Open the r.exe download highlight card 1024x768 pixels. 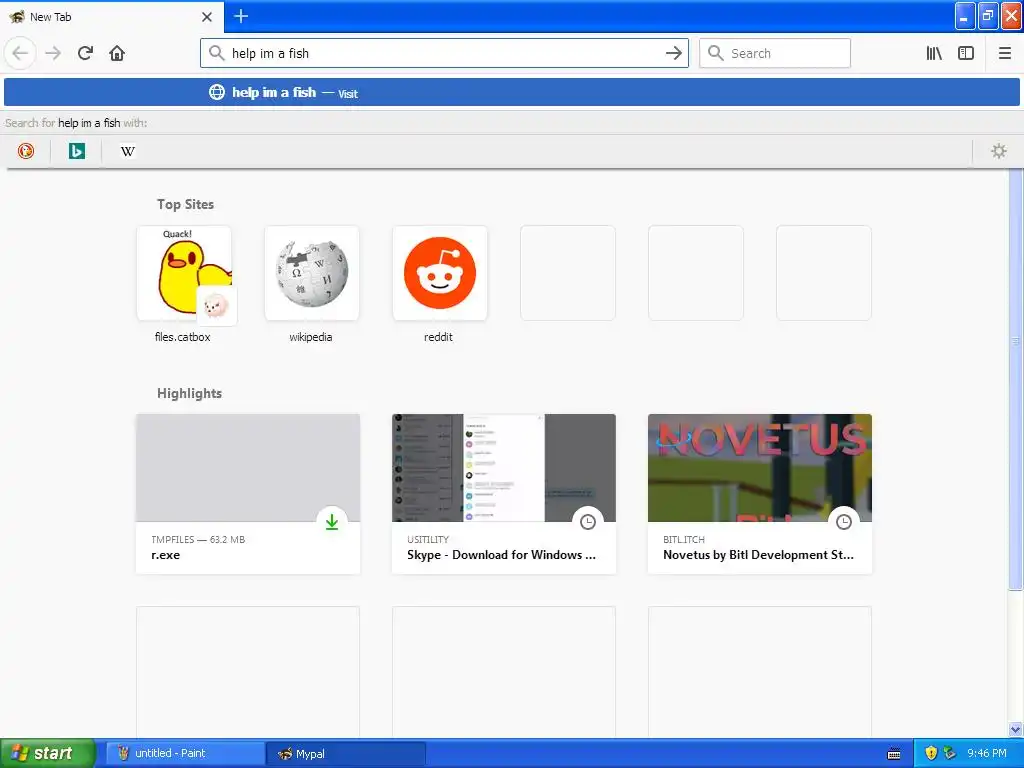[248, 494]
